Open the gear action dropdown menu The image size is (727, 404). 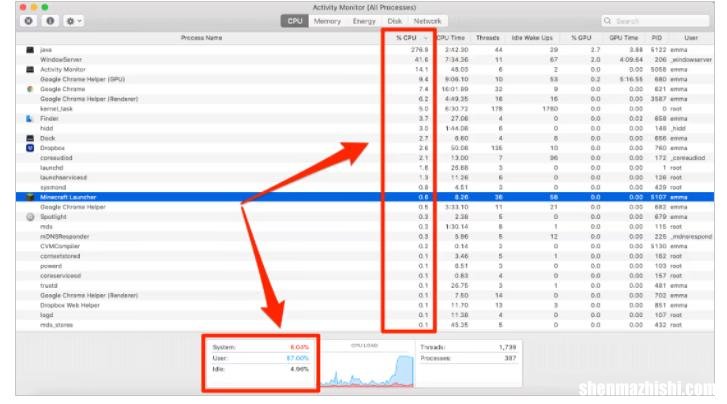point(73,21)
